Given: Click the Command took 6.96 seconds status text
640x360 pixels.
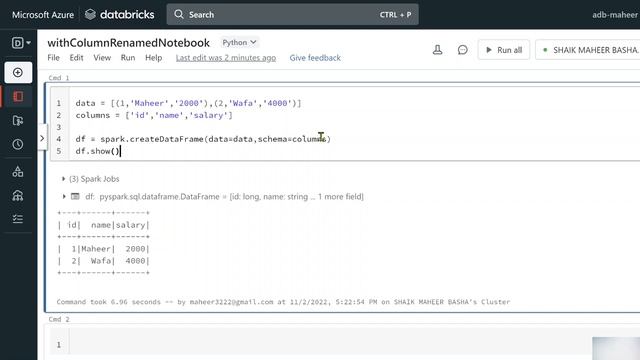Looking at the screenshot, I should pos(283,302).
